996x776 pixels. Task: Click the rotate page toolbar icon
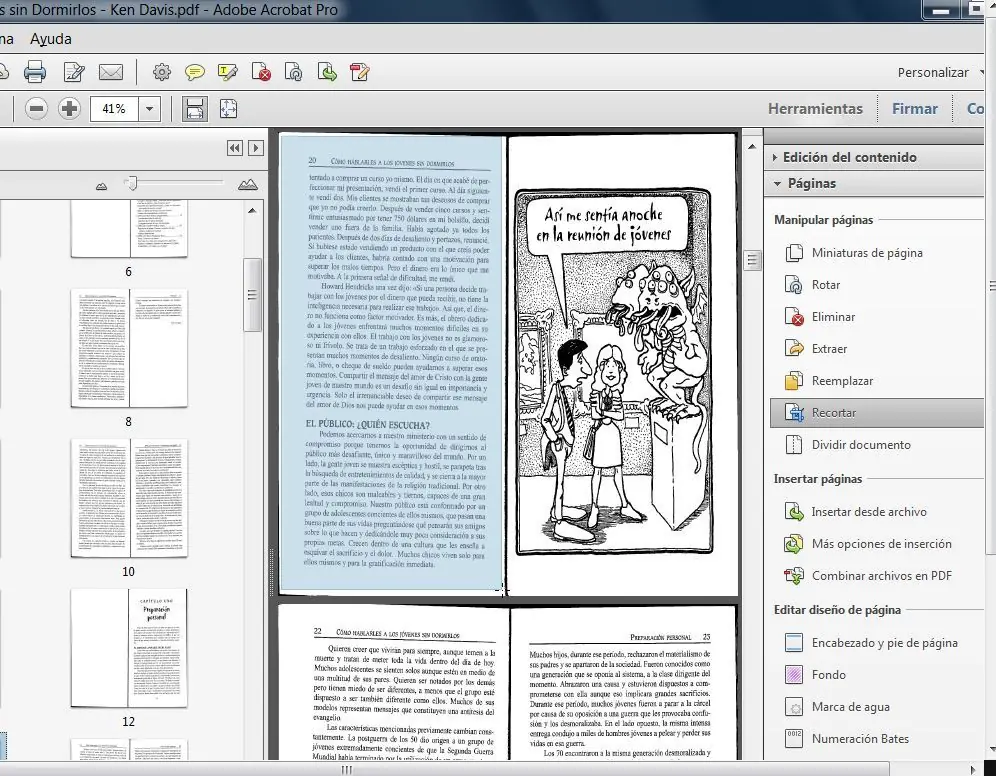click(293, 72)
